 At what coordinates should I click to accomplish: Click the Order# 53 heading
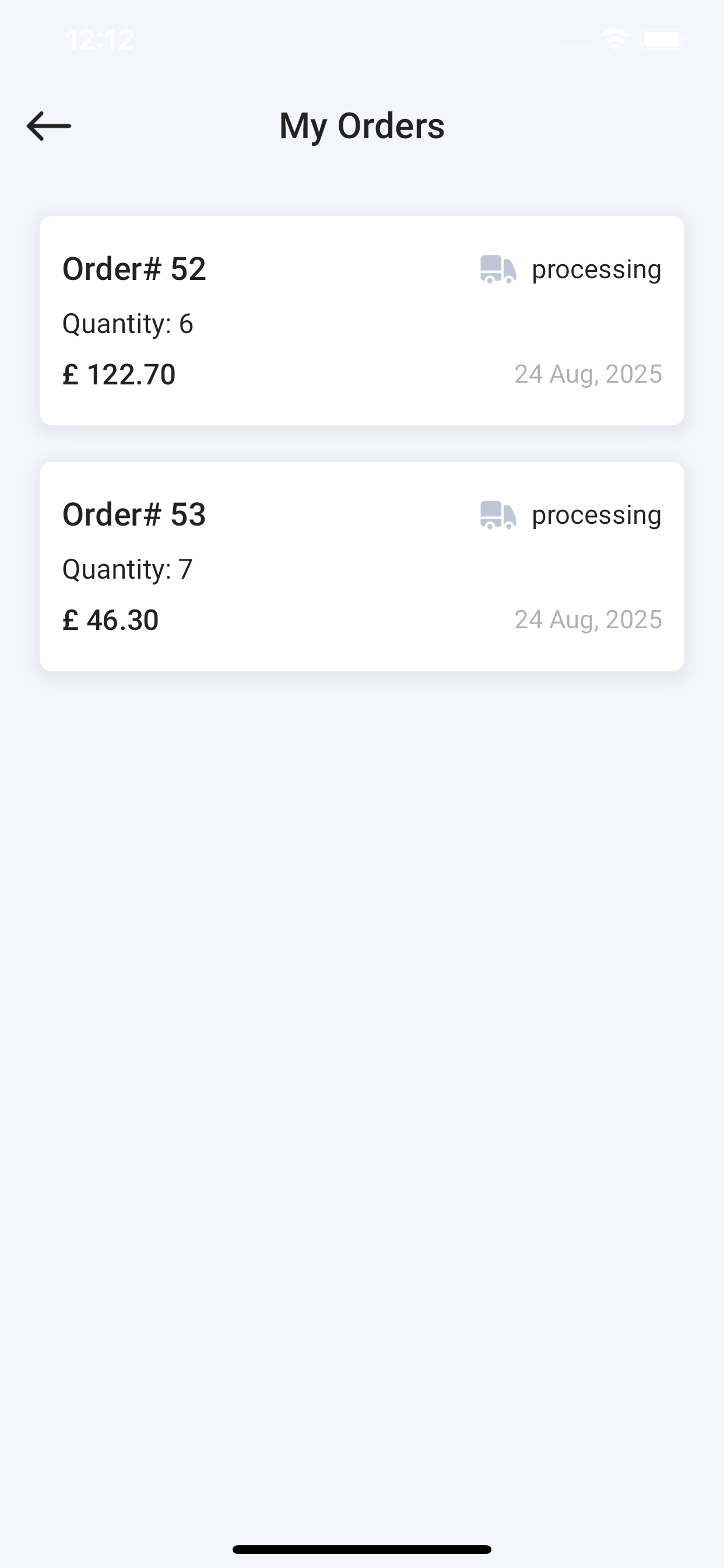[135, 515]
